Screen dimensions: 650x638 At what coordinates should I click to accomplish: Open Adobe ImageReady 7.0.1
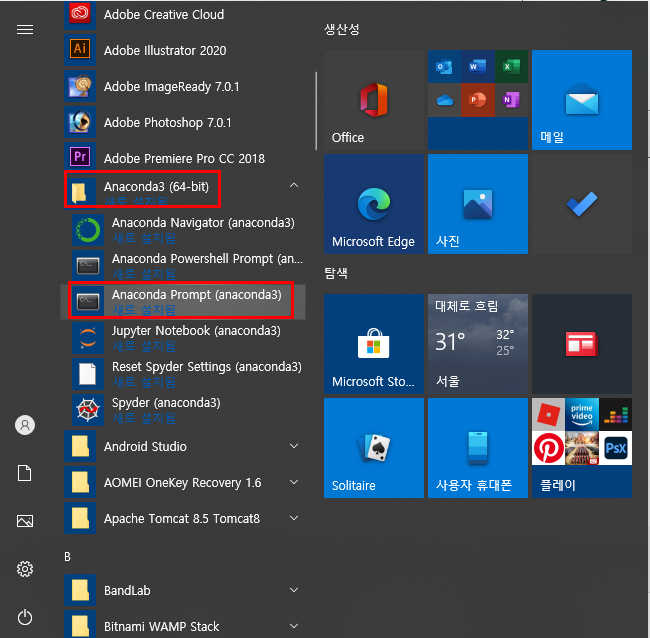click(185, 86)
